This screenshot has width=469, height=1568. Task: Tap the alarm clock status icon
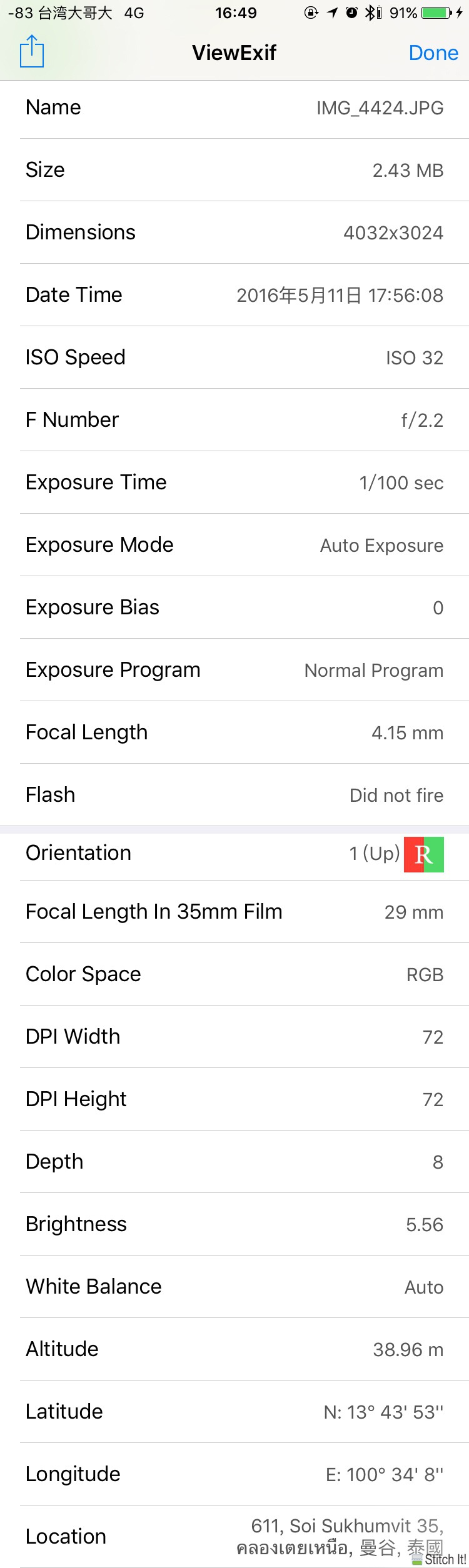[352, 12]
